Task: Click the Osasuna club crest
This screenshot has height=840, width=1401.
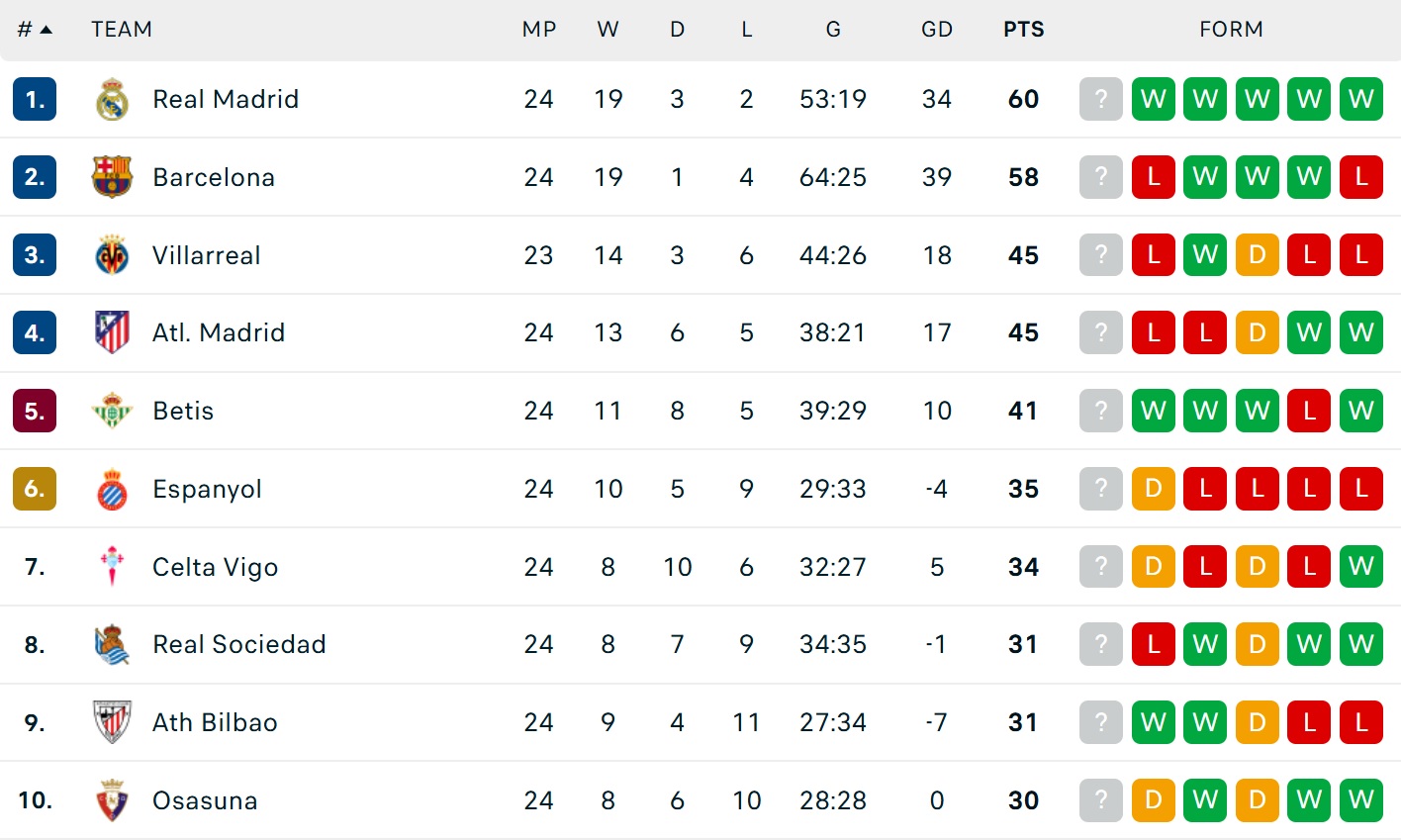Action: [x=112, y=800]
